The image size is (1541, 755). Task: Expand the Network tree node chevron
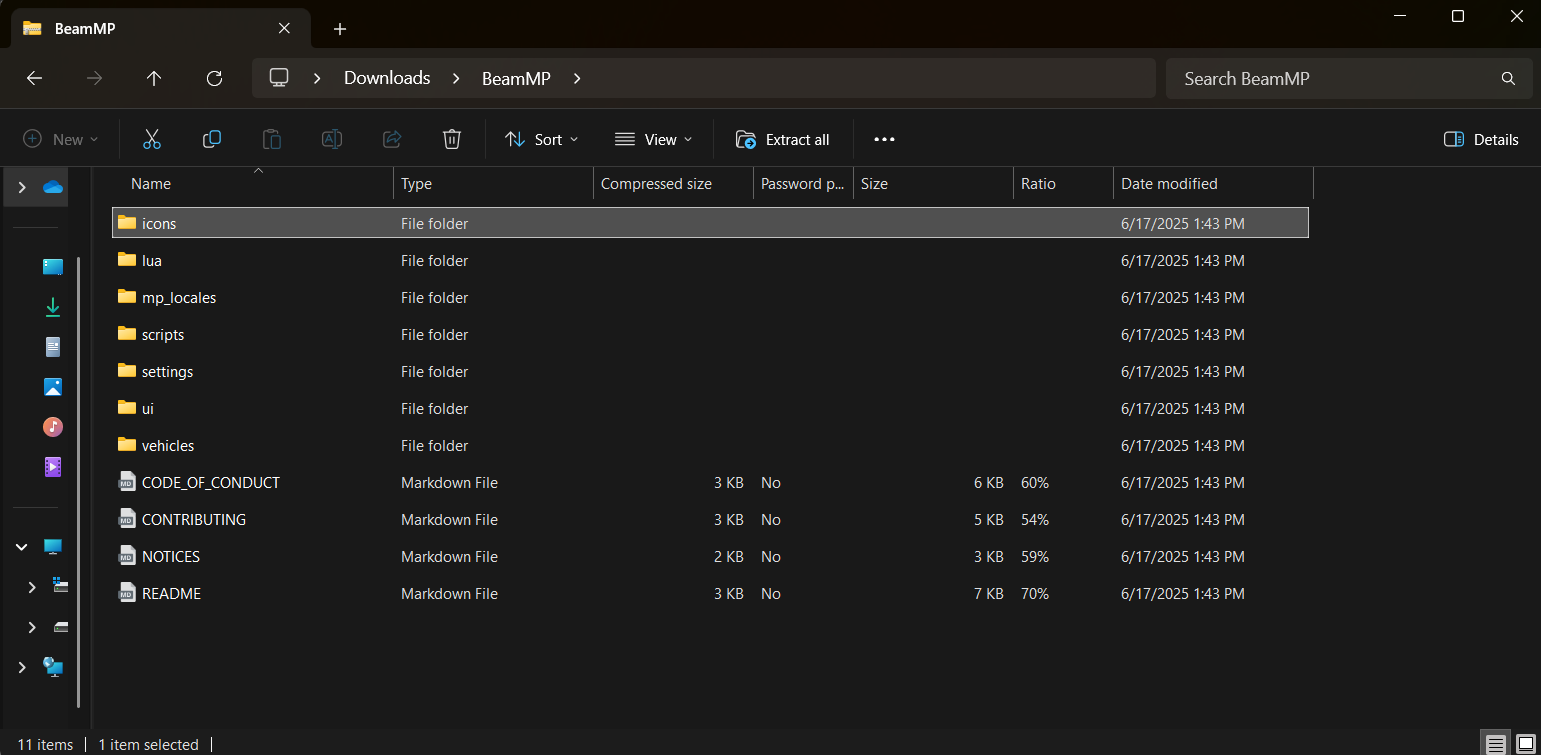(x=22, y=667)
